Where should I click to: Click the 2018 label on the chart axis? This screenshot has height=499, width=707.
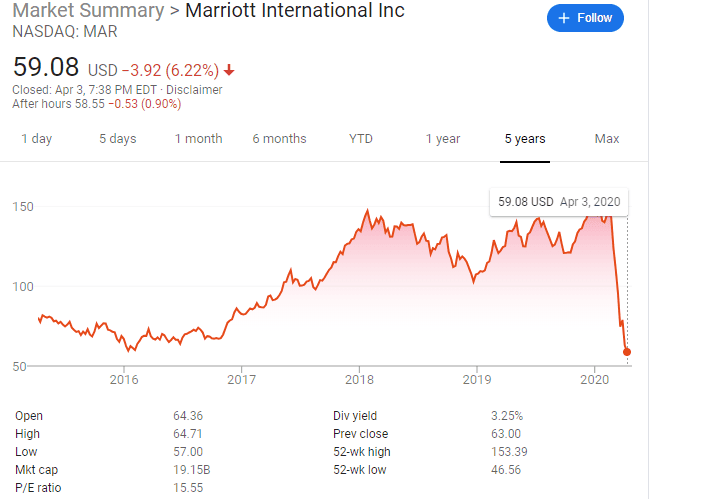click(x=359, y=379)
